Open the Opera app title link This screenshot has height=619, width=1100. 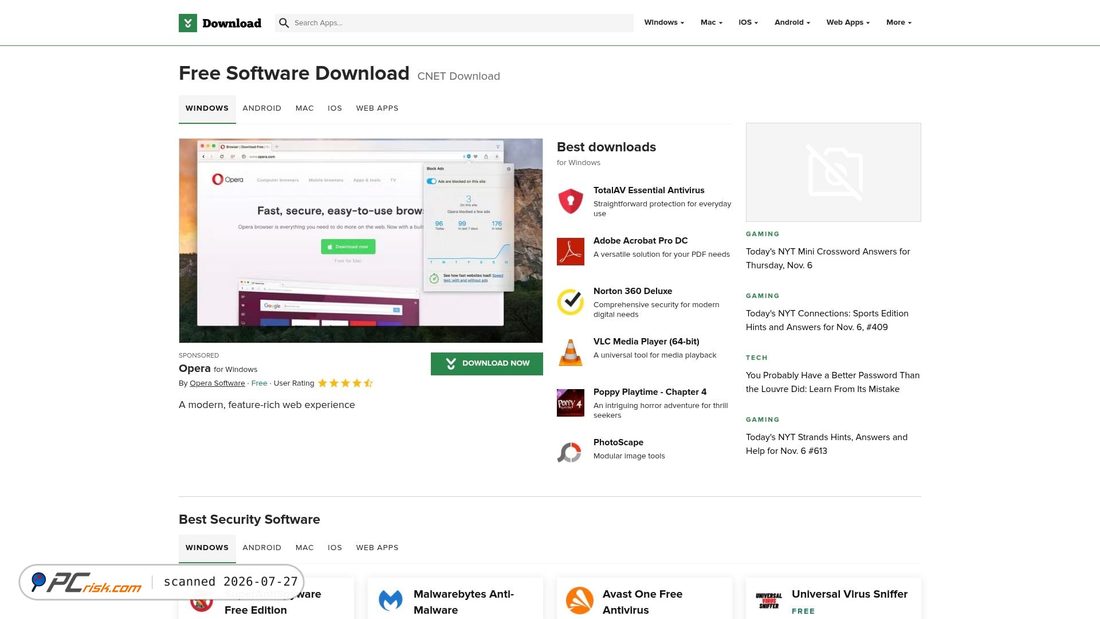(x=194, y=368)
